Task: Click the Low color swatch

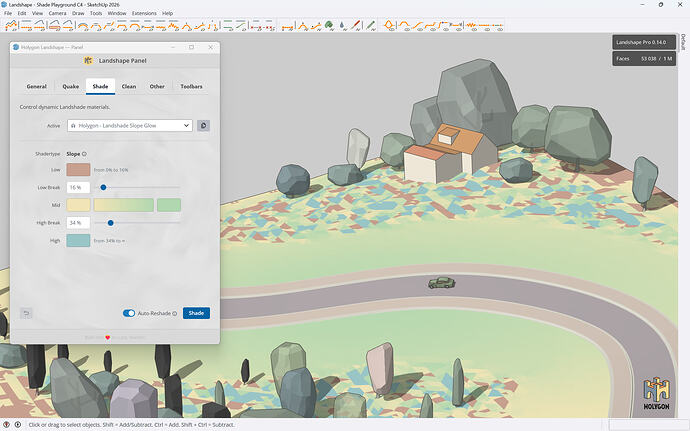Action: [78, 169]
